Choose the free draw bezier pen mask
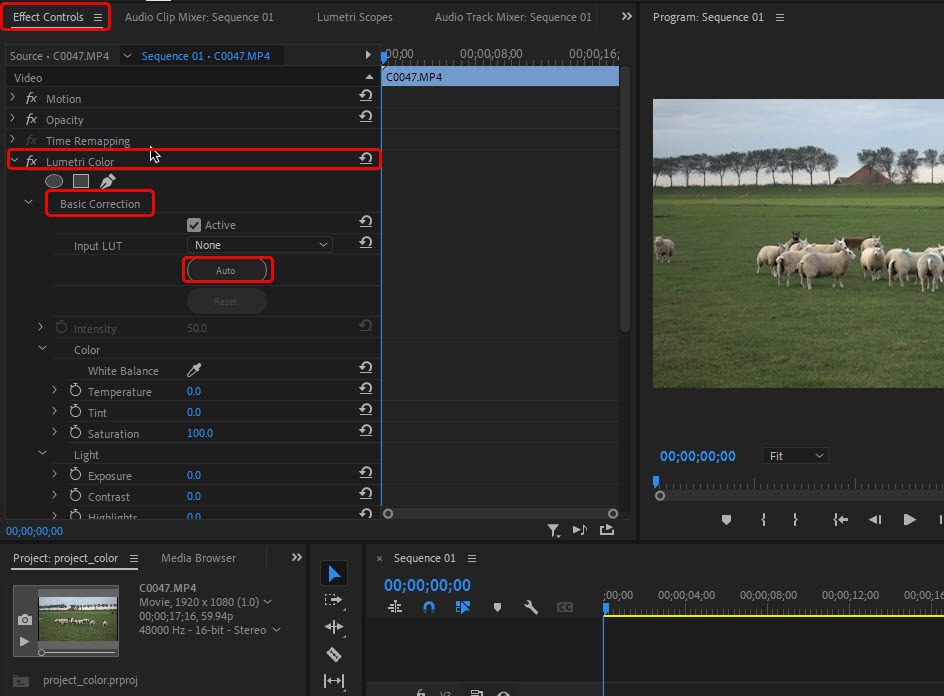 [x=107, y=181]
